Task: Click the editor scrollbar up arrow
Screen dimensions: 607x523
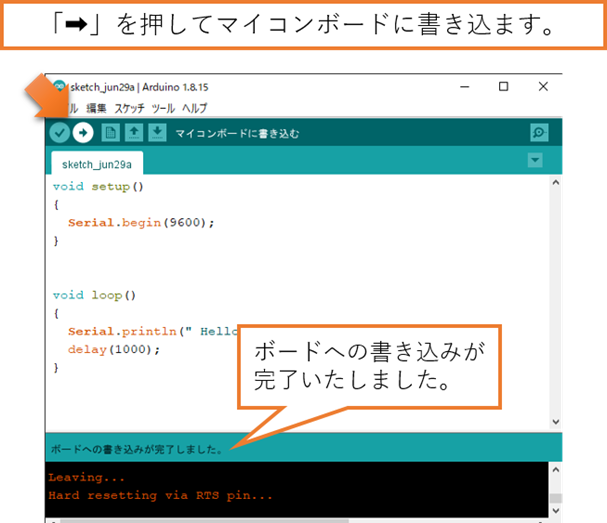Action: [556, 182]
